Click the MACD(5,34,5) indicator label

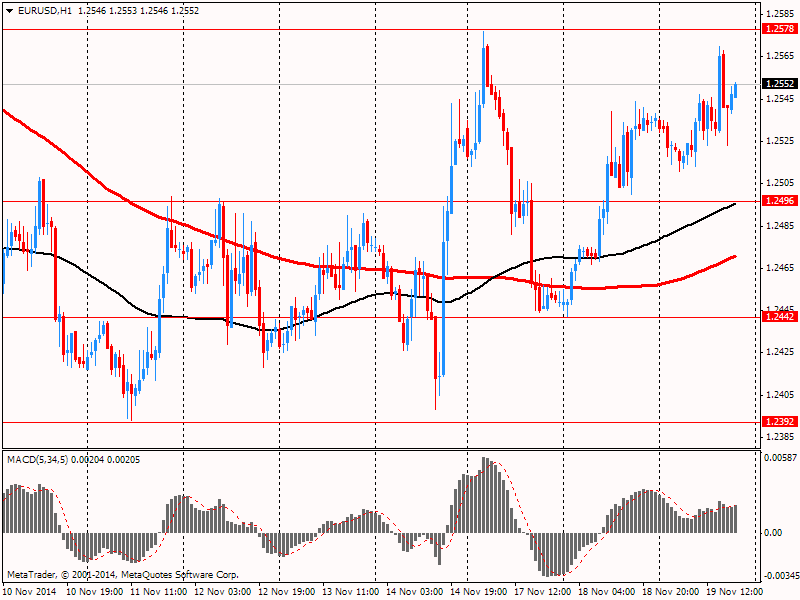pyautogui.click(x=38, y=460)
